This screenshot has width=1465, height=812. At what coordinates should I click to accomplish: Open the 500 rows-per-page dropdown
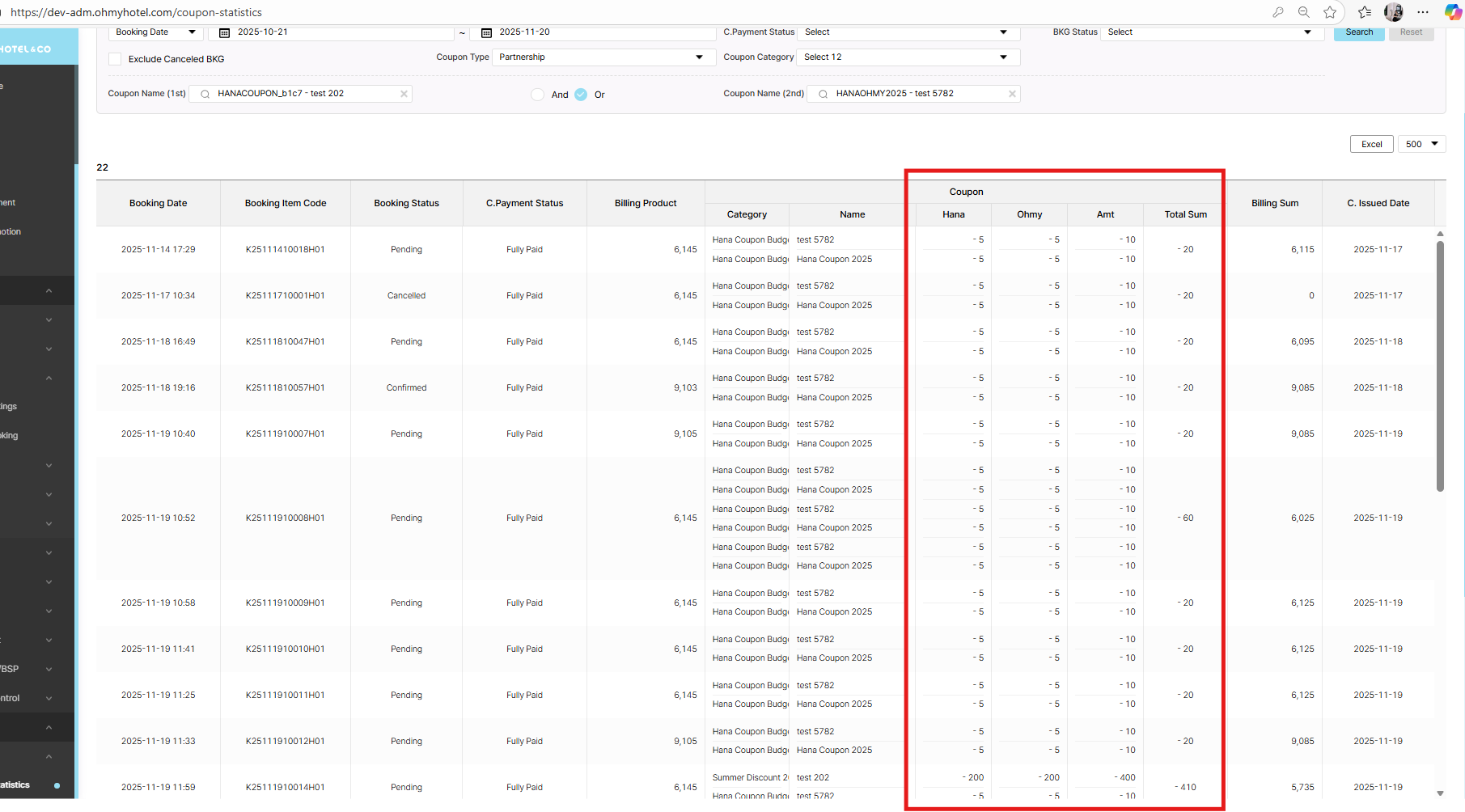[1421, 144]
